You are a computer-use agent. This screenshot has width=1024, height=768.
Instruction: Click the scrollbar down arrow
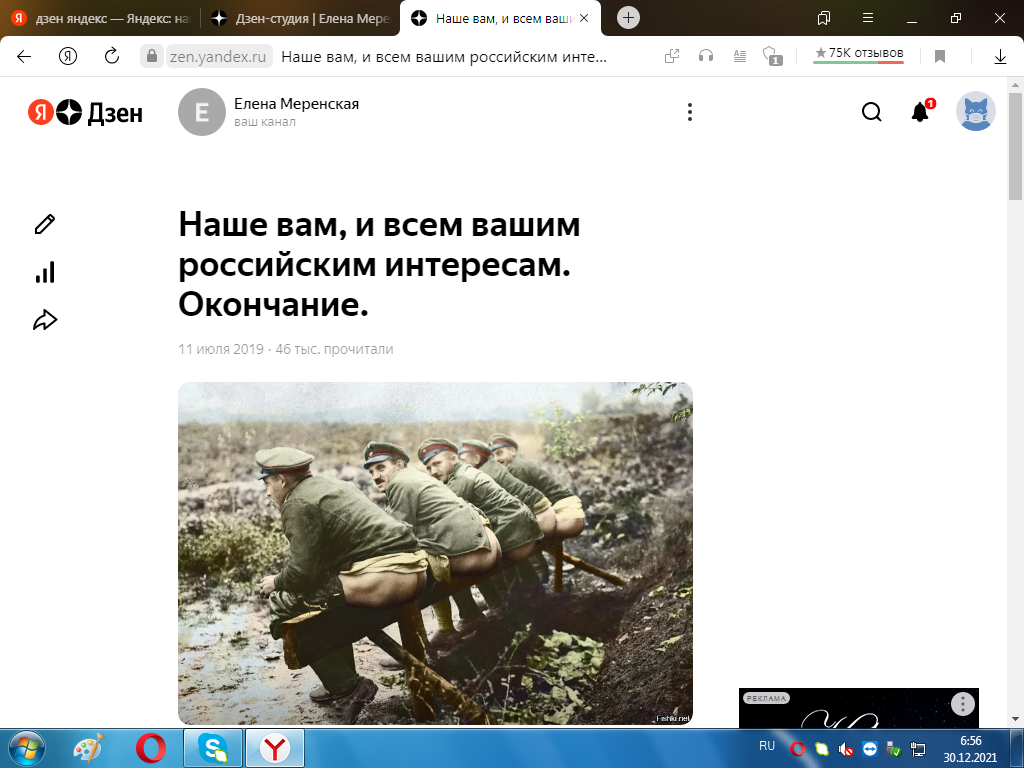pos(1015,719)
